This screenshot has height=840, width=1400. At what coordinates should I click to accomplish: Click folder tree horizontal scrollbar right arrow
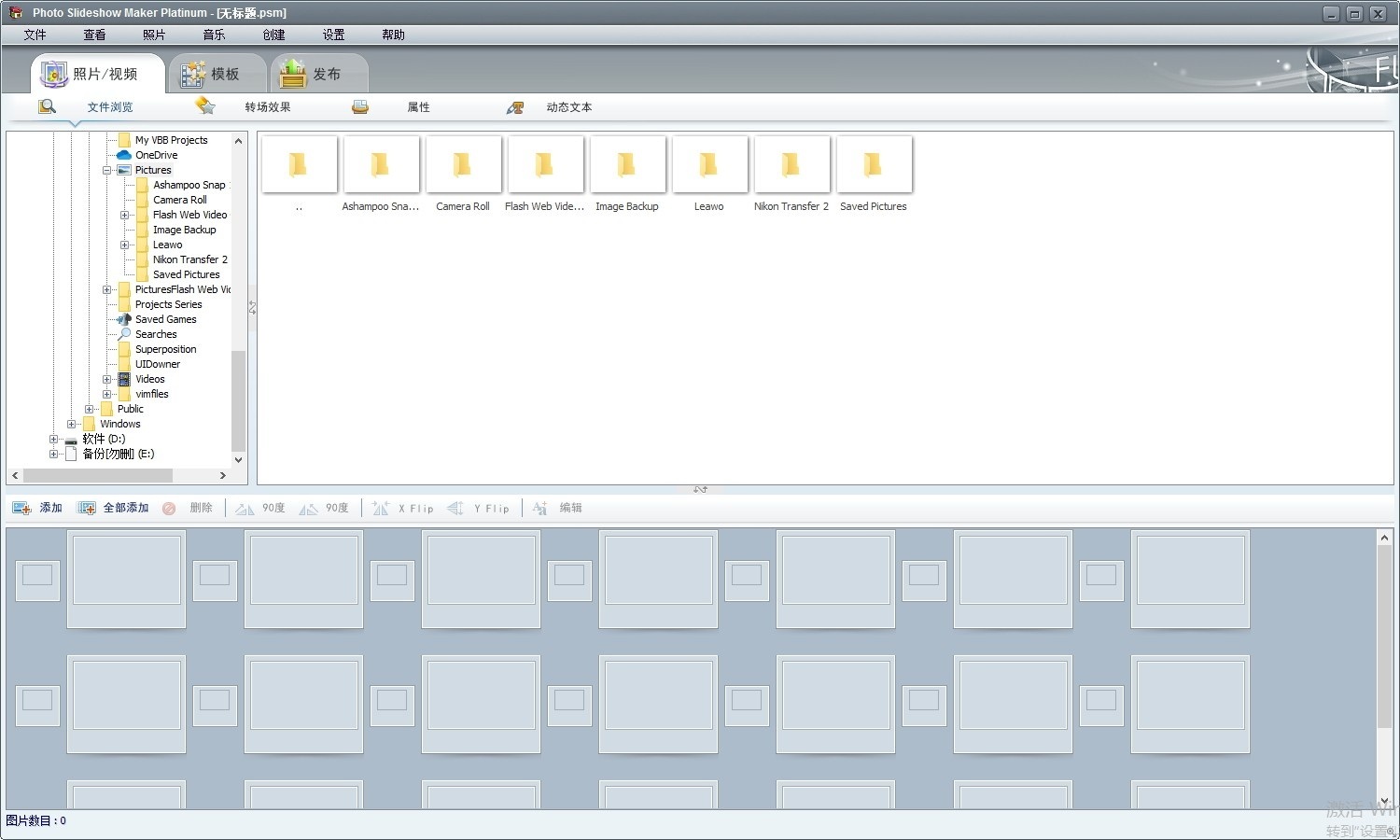point(222,475)
